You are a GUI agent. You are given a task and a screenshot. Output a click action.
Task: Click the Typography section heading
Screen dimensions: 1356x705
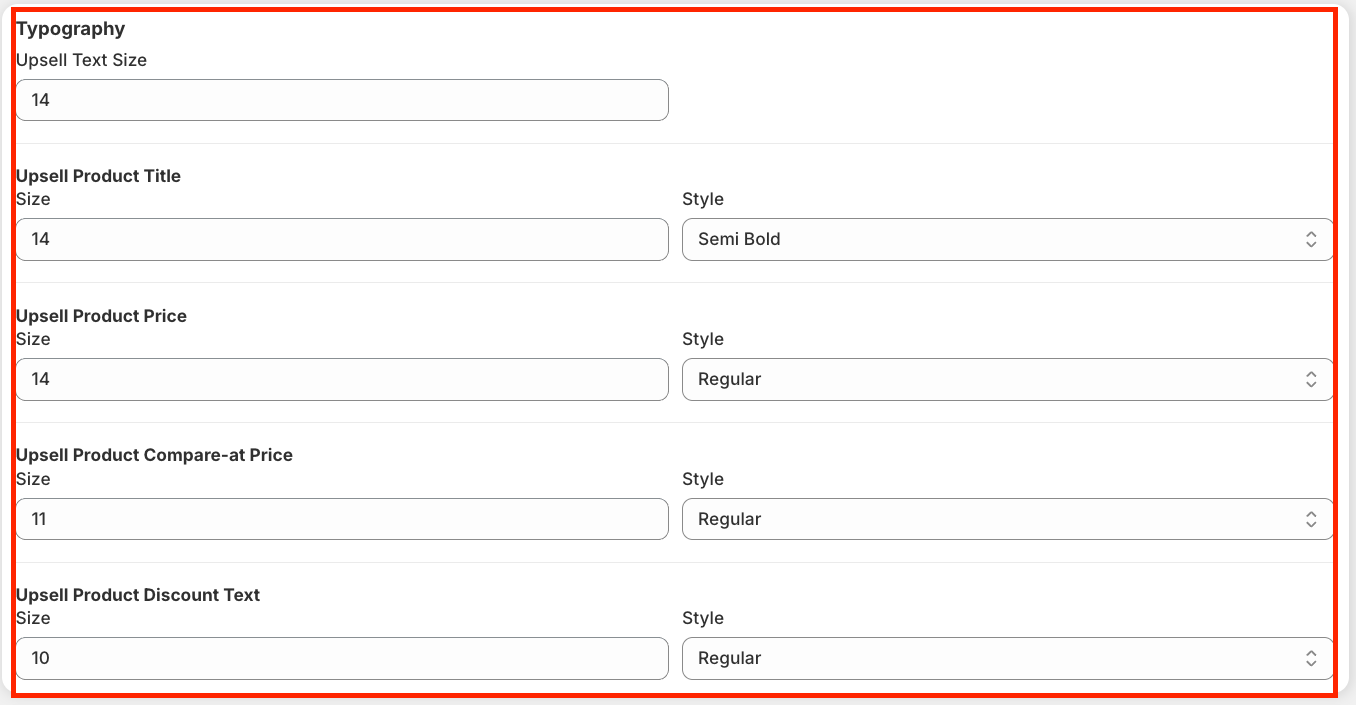[70, 29]
